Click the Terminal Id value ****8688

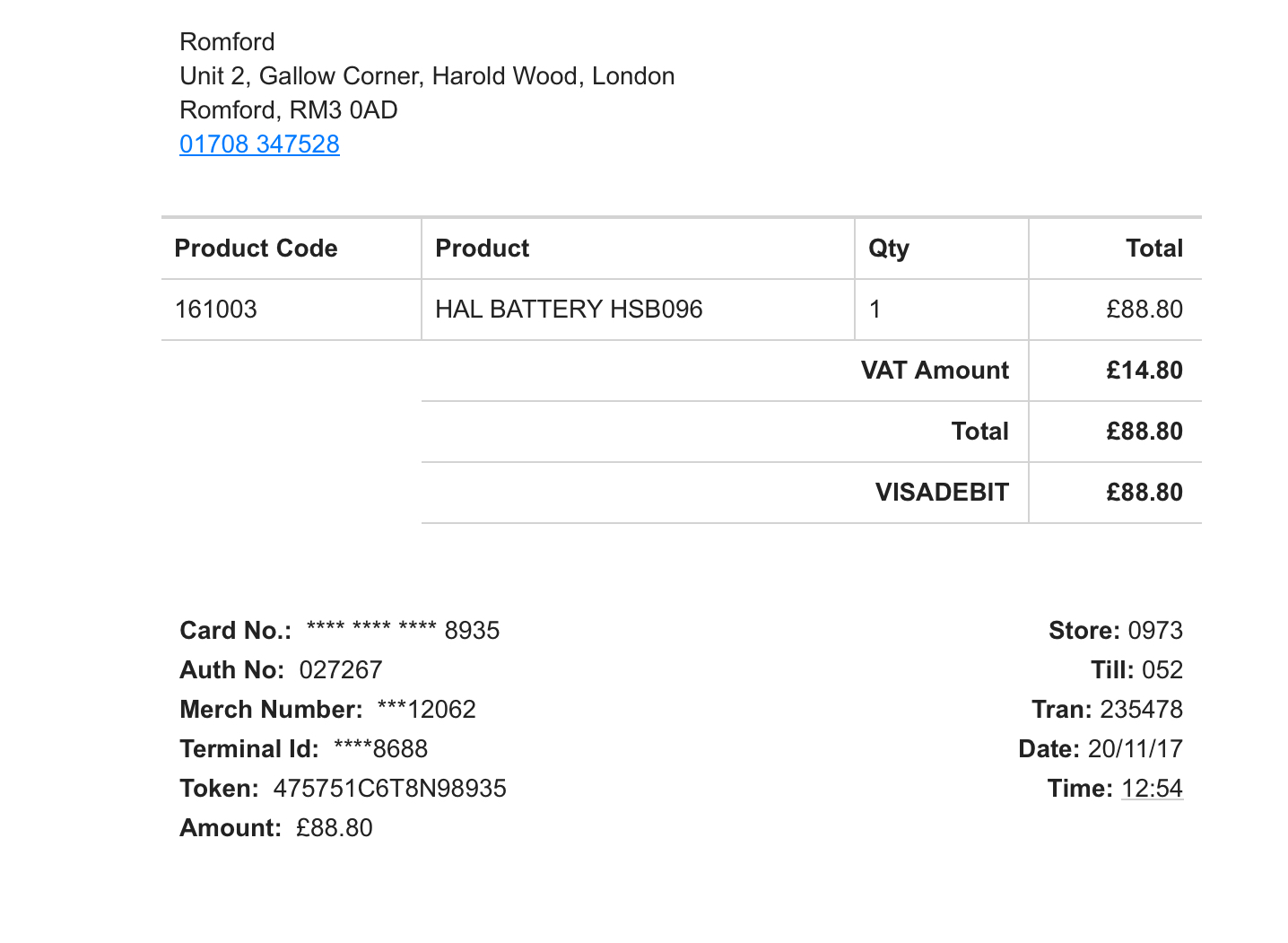point(380,749)
